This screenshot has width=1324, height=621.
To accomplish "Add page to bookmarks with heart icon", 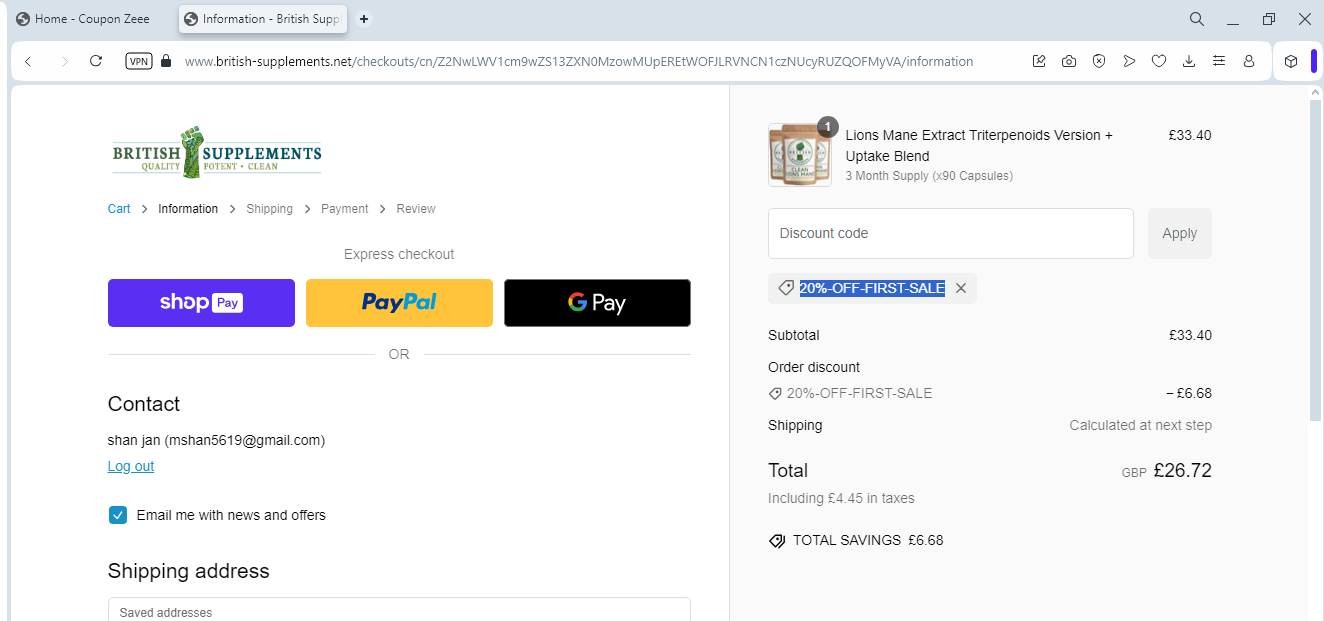I will pos(1159,61).
